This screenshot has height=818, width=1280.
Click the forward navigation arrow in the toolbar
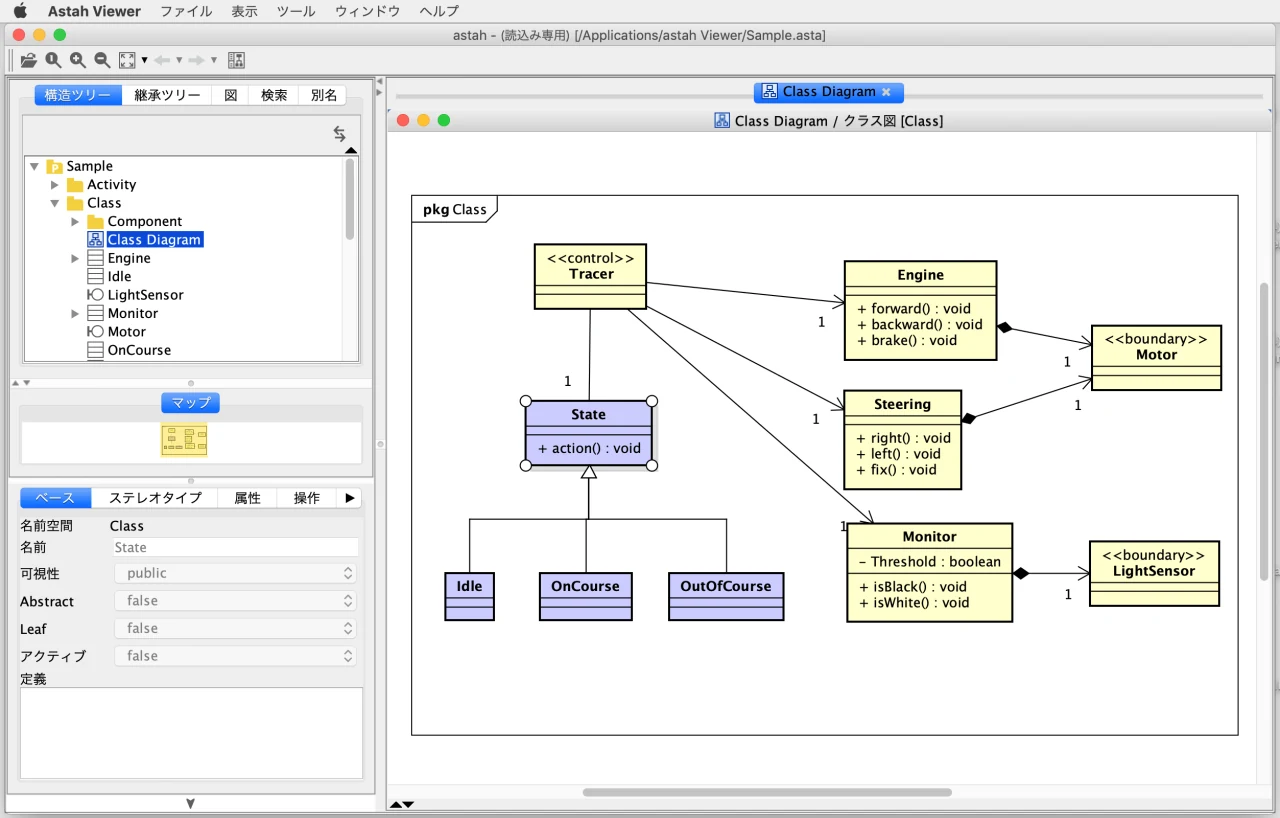[197, 60]
